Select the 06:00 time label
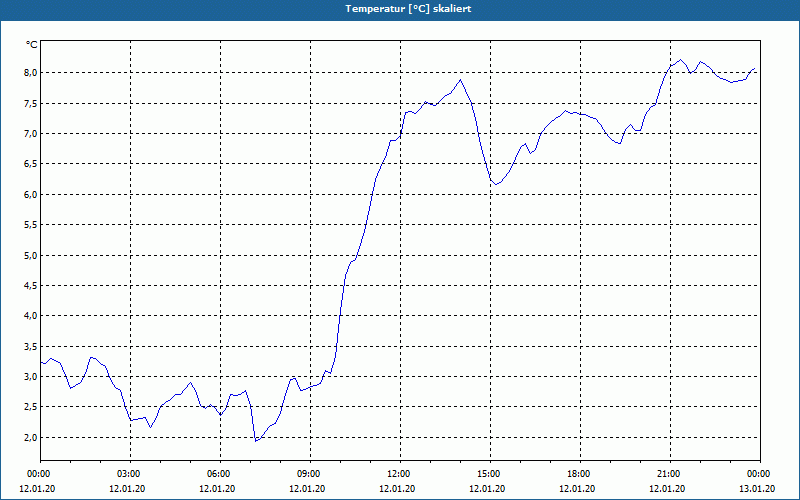This screenshot has height=500, width=800. coord(218,474)
